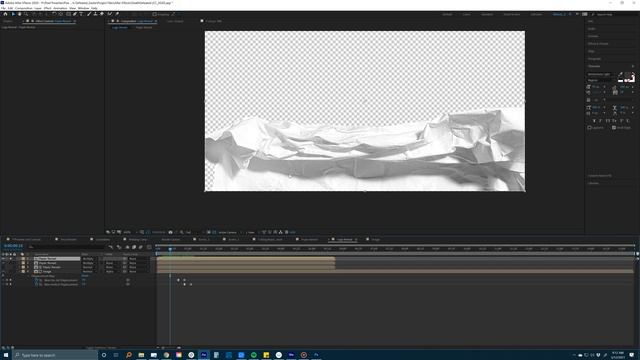640x360 pixels.
Task: Click the composition mini-flowchart icon in the timeline
Action: pos(111,247)
